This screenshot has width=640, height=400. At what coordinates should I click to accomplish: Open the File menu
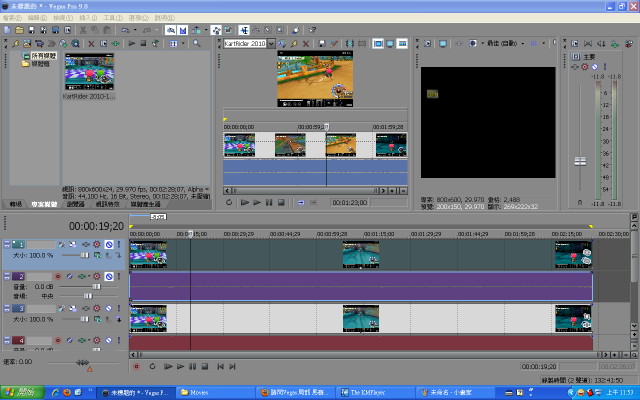pos(12,18)
